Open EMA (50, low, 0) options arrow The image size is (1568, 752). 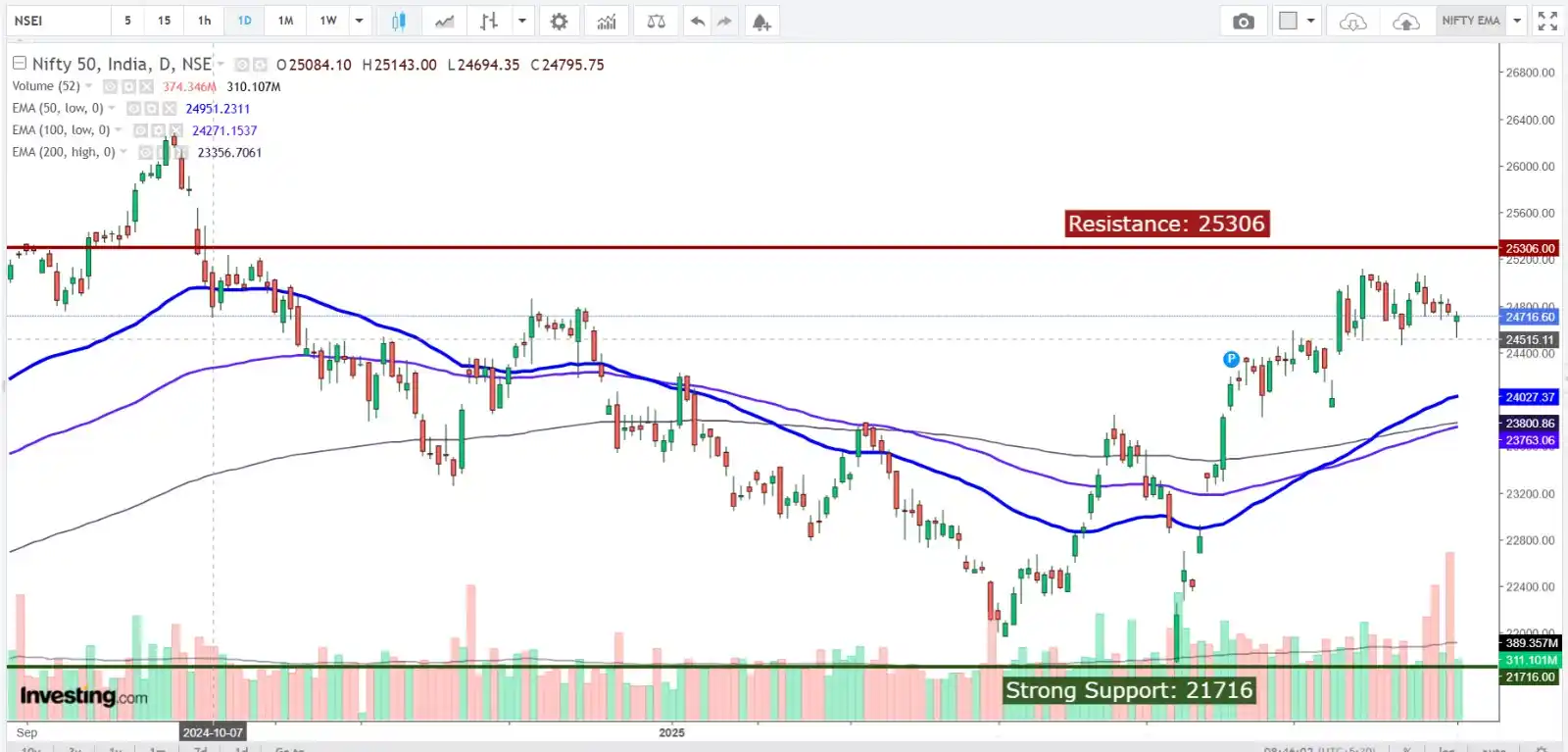point(112,108)
